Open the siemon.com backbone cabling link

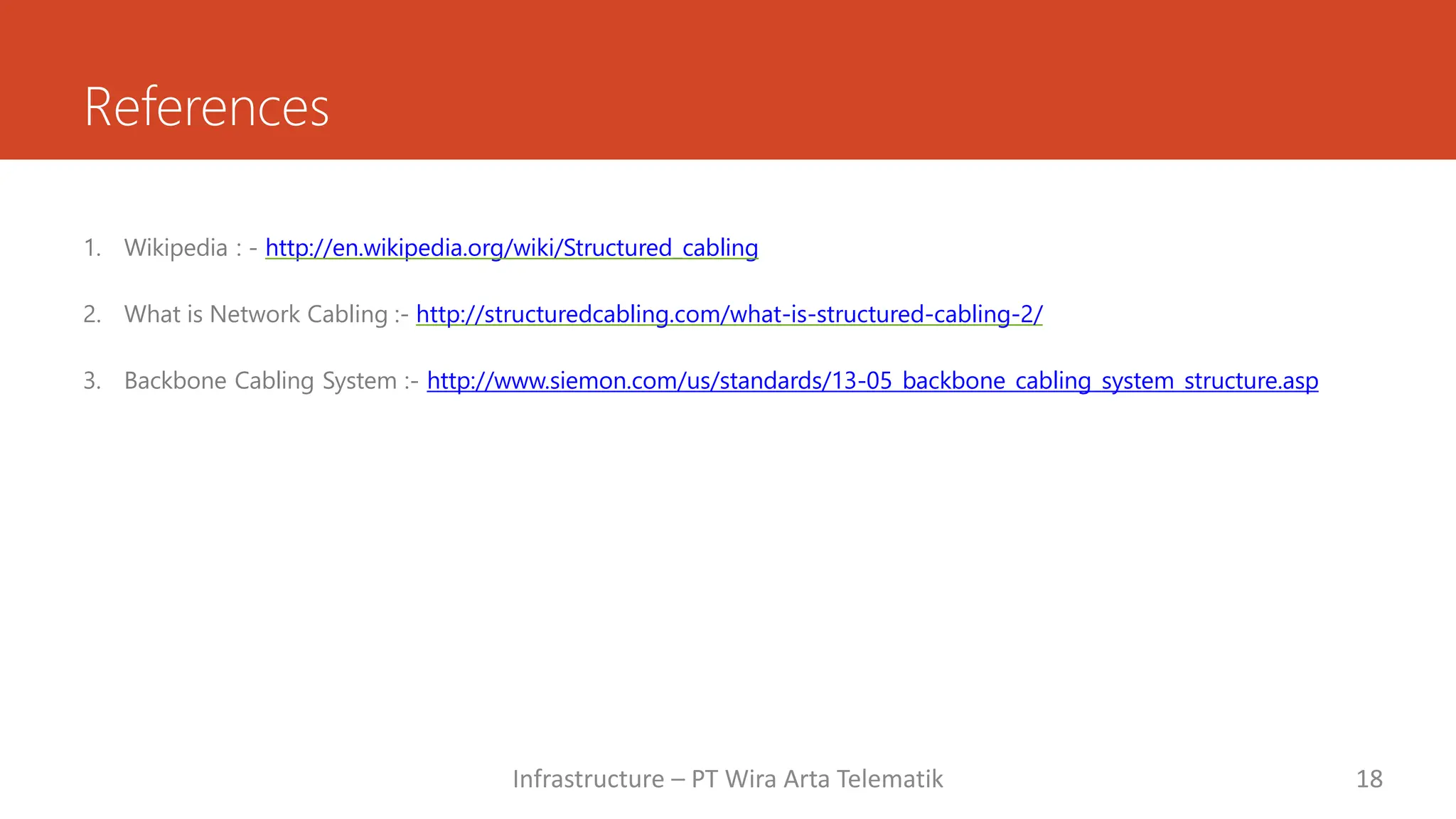(872, 380)
